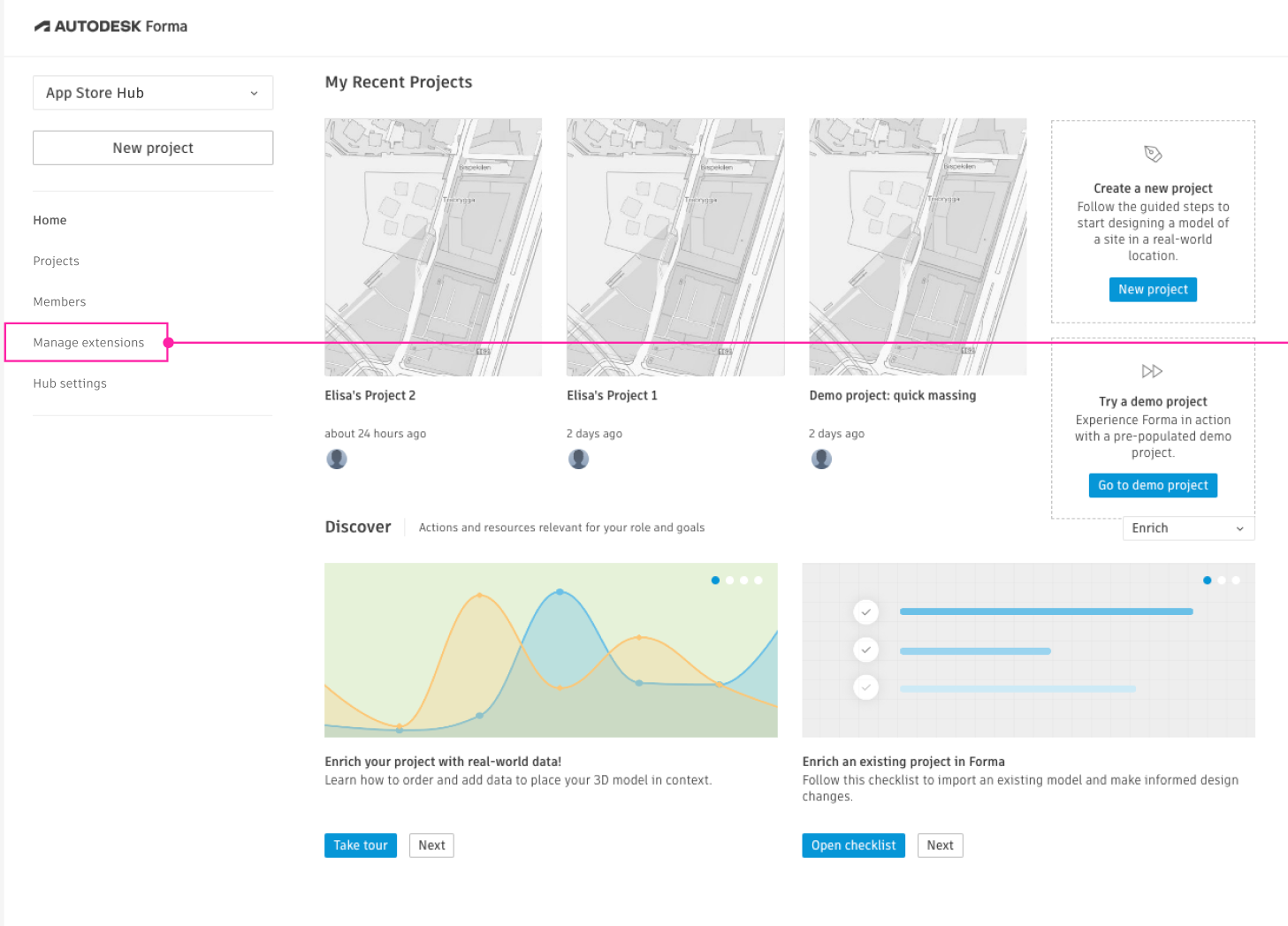Click the fast-forward icon above Try a demo project
1288x926 pixels.
coord(1152,371)
